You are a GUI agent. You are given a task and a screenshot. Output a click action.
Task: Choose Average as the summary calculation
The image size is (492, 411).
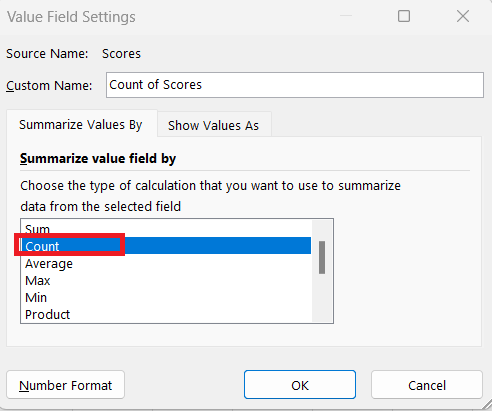pos(166,263)
